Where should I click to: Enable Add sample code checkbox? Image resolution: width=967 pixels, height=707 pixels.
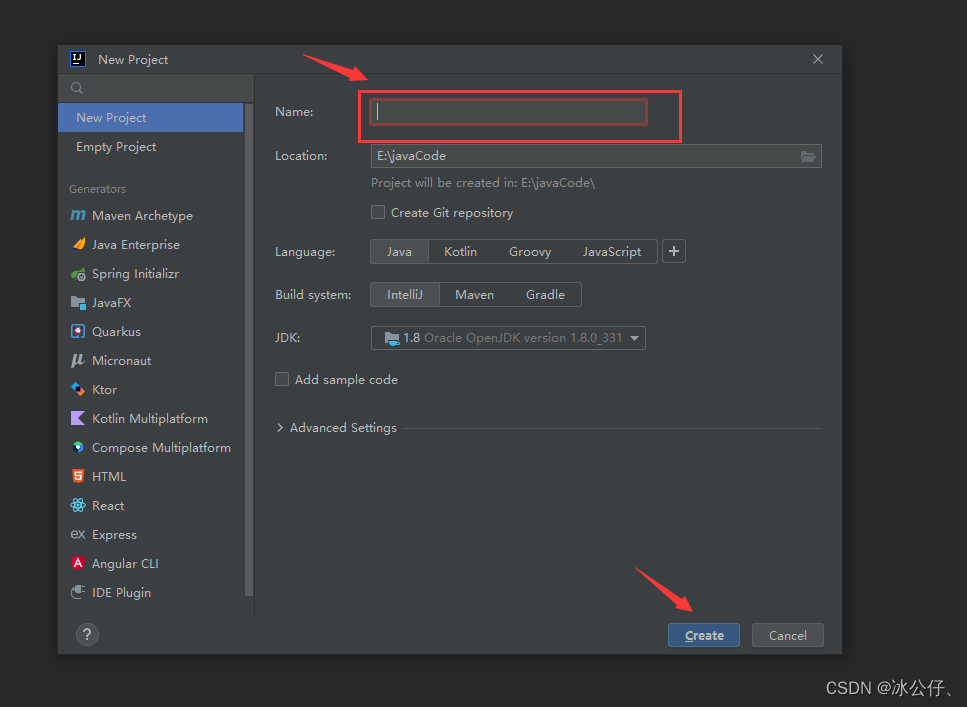coord(282,379)
